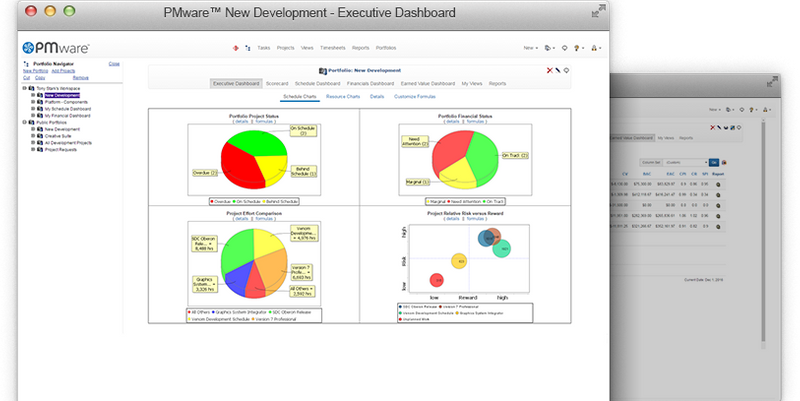Open the Reports tab in portfolio tab row
Image resolution: width=800 pixels, height=401 pixels.
point(497,84)
